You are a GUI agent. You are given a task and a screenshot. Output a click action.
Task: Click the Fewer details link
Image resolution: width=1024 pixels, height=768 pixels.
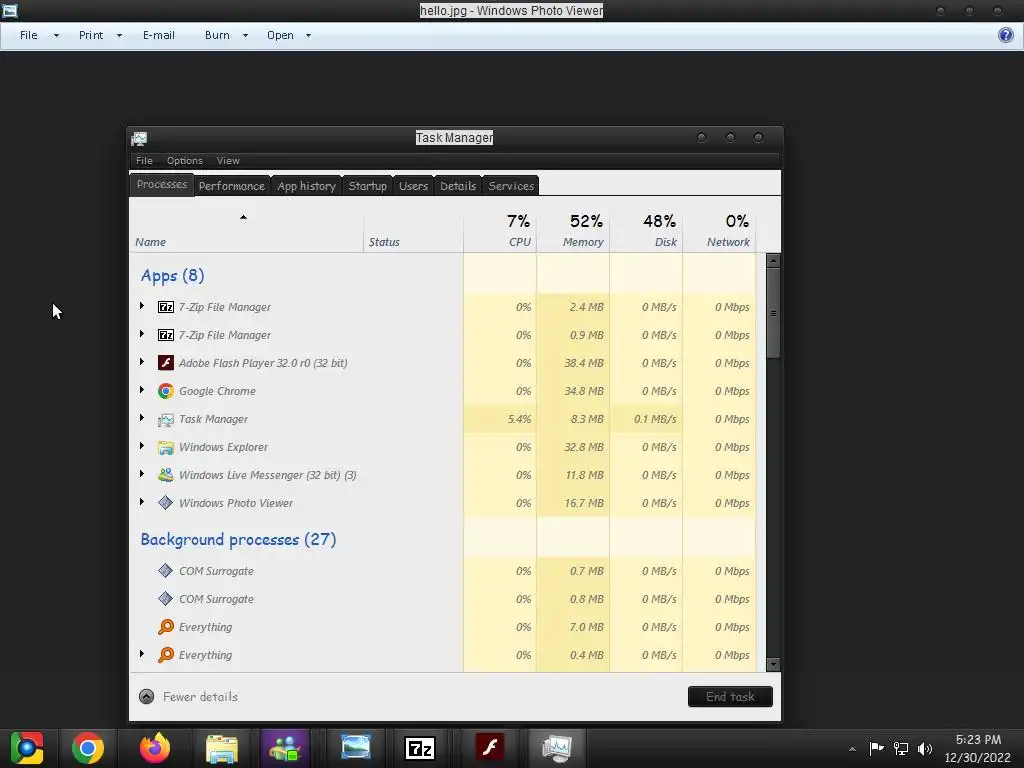click(200, 697)
